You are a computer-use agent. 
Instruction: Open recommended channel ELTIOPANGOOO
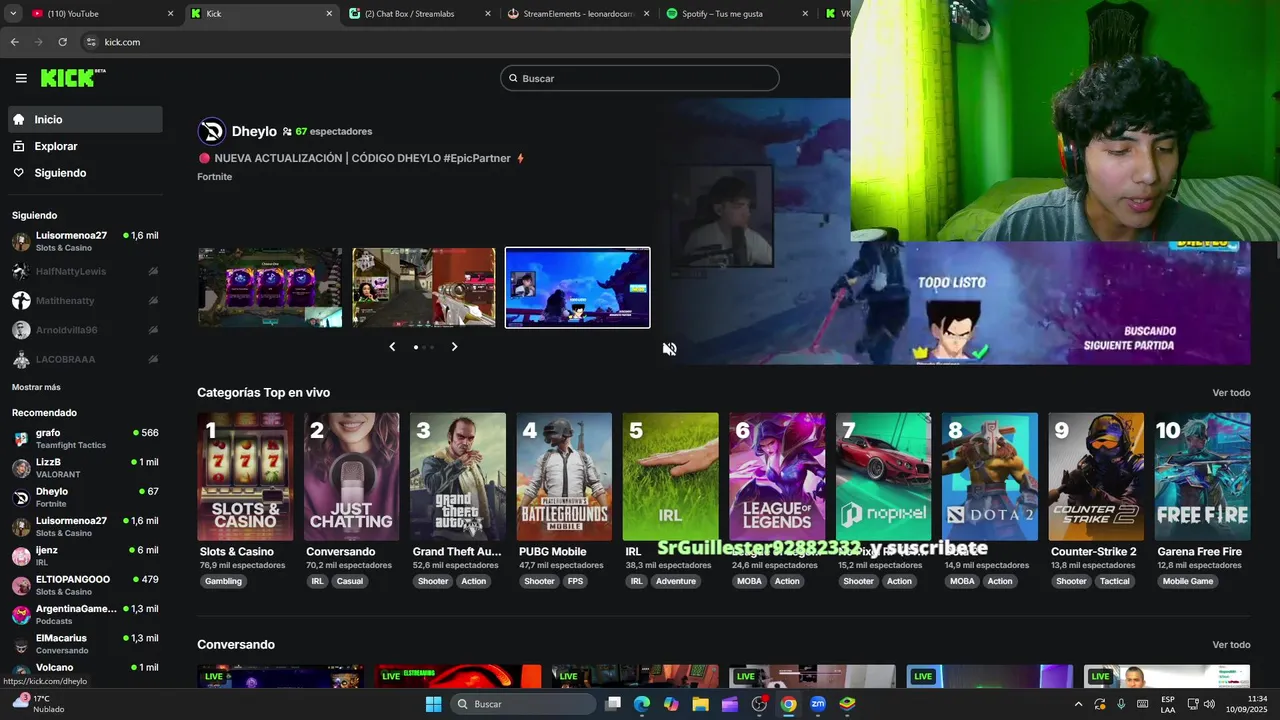[x=85, y=585]
